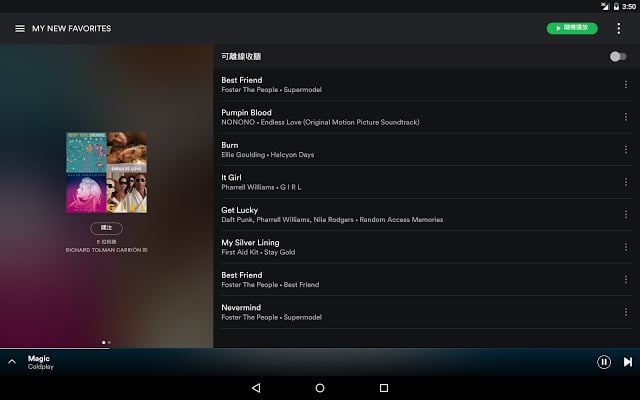Open options for Get Lucky track
The height and width of the screenshot is (400, 640).
[626, 214]
